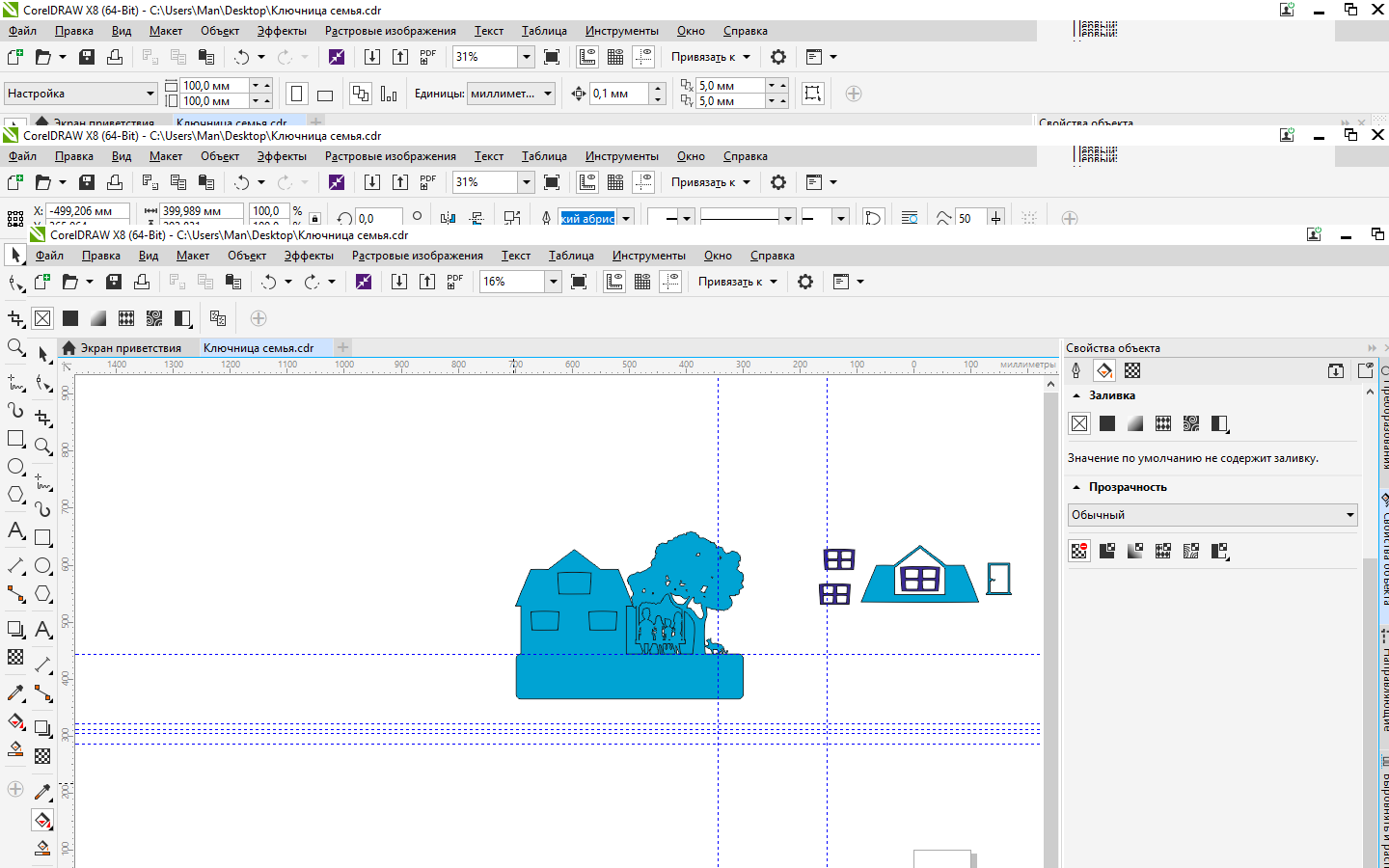
Task: Toggle Show rulers in the front window toolbar
Action: click(614, 282)
